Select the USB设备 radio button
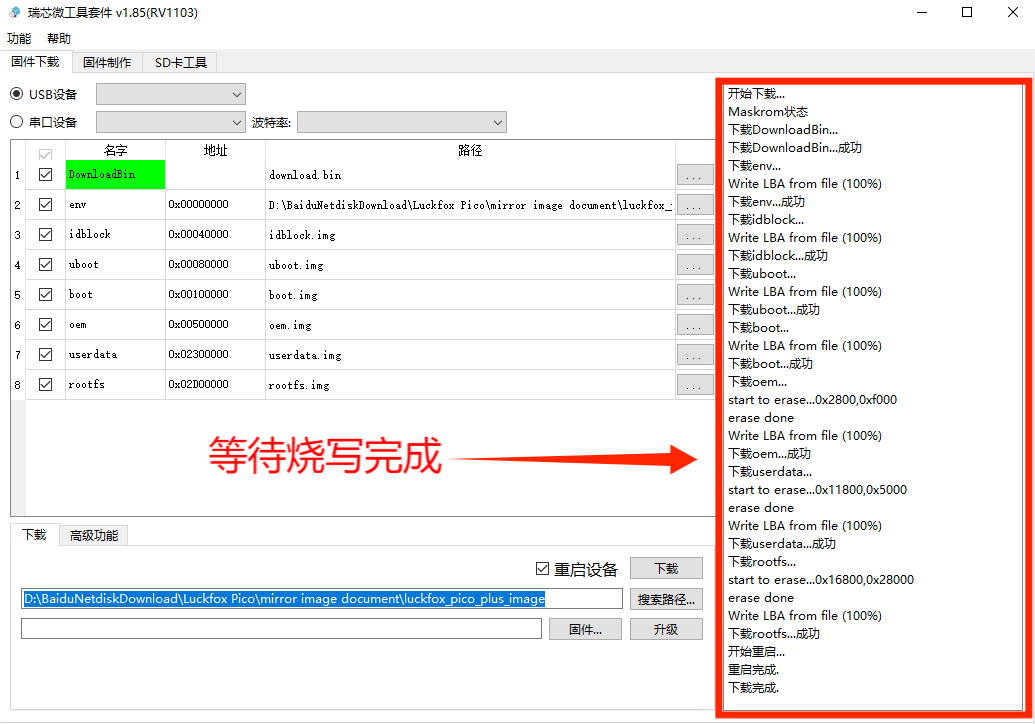 tap(17, 94)
